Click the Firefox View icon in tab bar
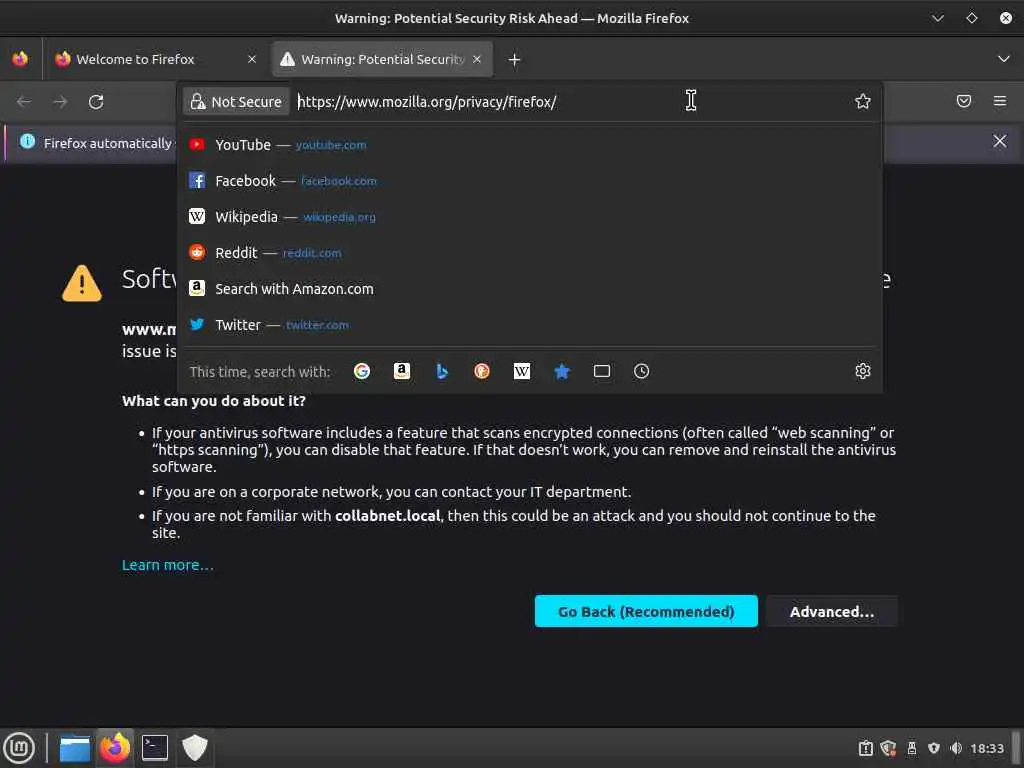This screenshot has width=1024, height=768. pos(20,59)
